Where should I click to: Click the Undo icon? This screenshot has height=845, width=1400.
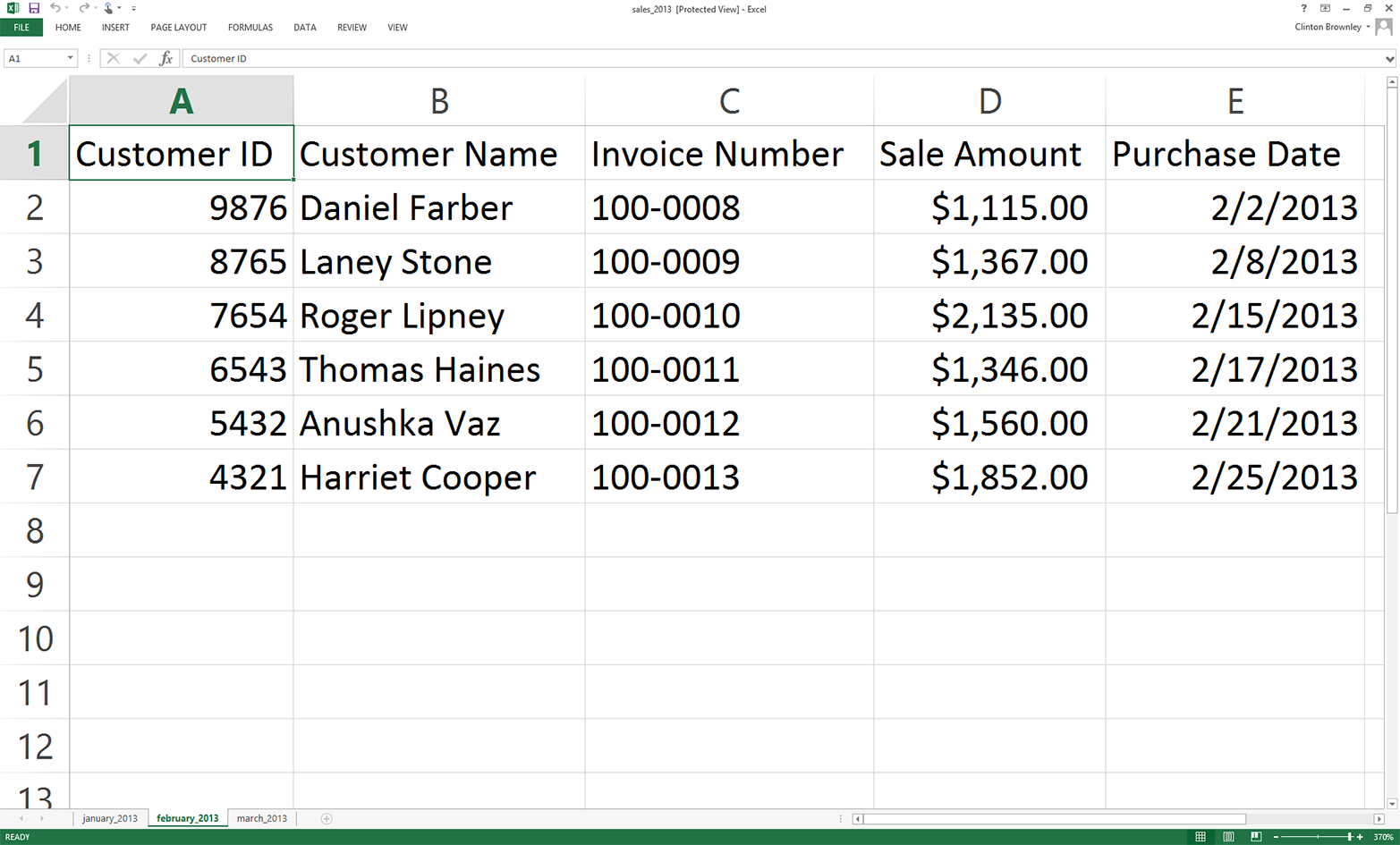point(54,9)
